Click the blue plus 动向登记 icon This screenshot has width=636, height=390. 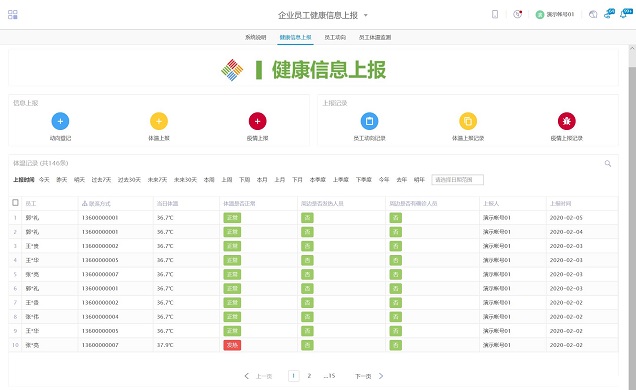click(x=60, y=121)
